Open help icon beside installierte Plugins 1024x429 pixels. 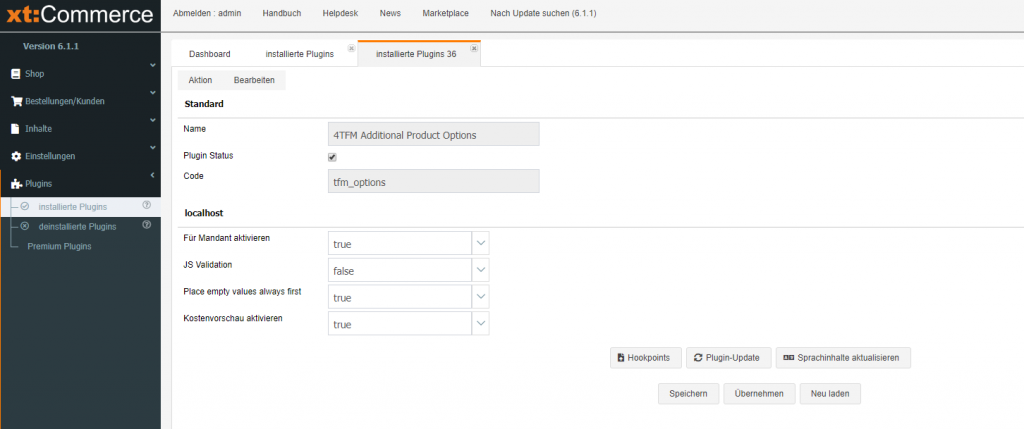coord(146,205)
